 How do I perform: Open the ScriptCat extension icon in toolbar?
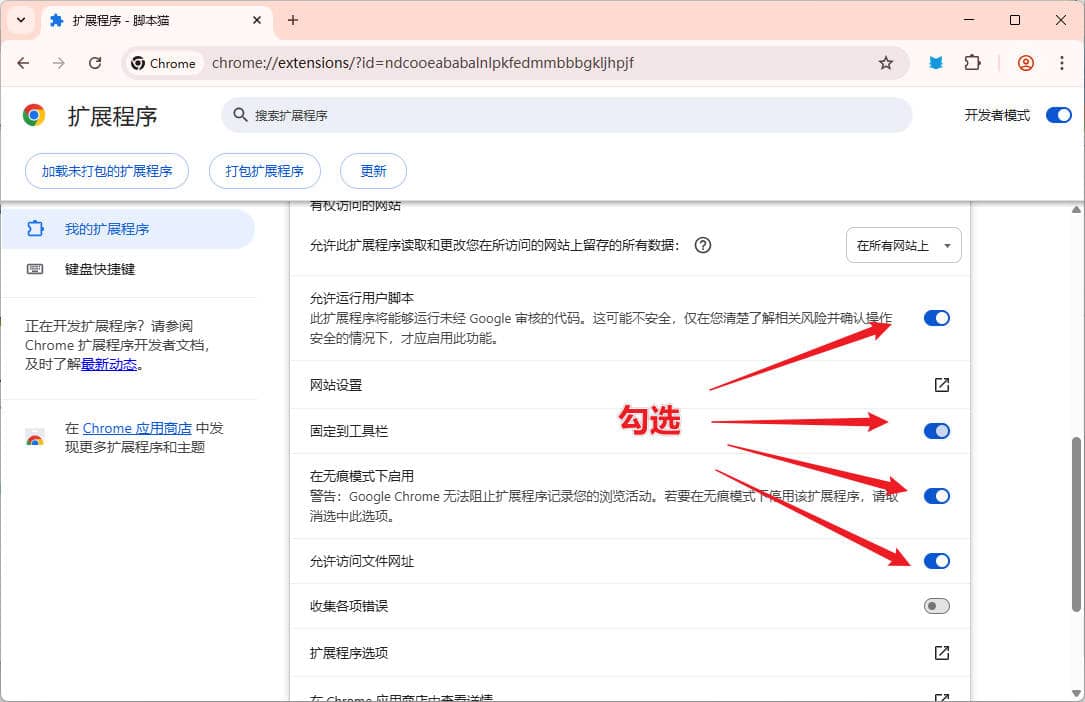[x=936, y=63]
